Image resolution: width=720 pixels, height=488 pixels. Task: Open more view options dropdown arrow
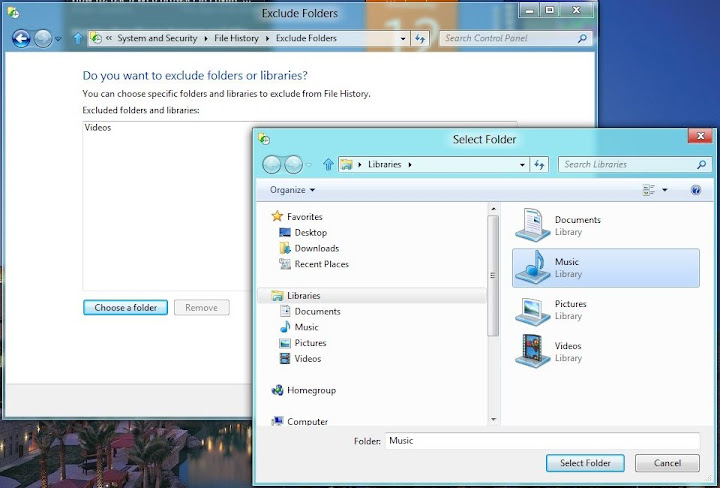664,190
